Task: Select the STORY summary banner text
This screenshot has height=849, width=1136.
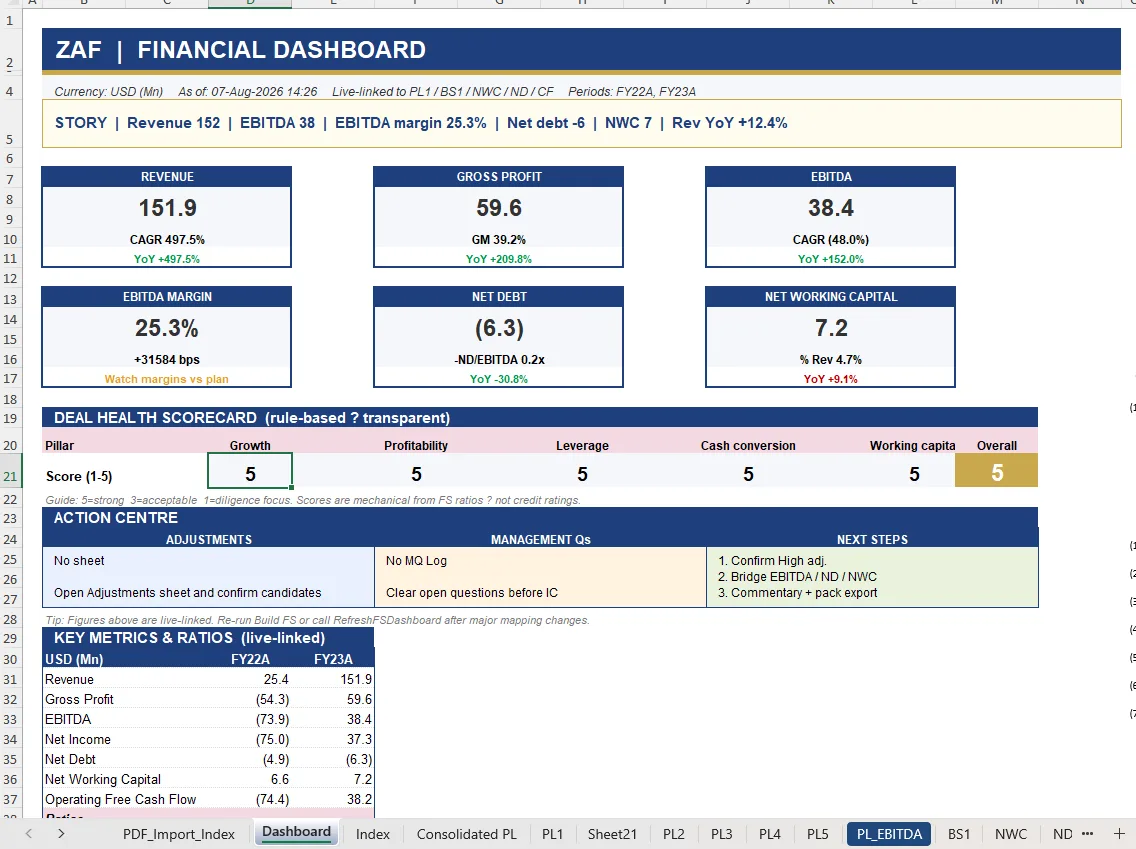Action: coord(421,122)
